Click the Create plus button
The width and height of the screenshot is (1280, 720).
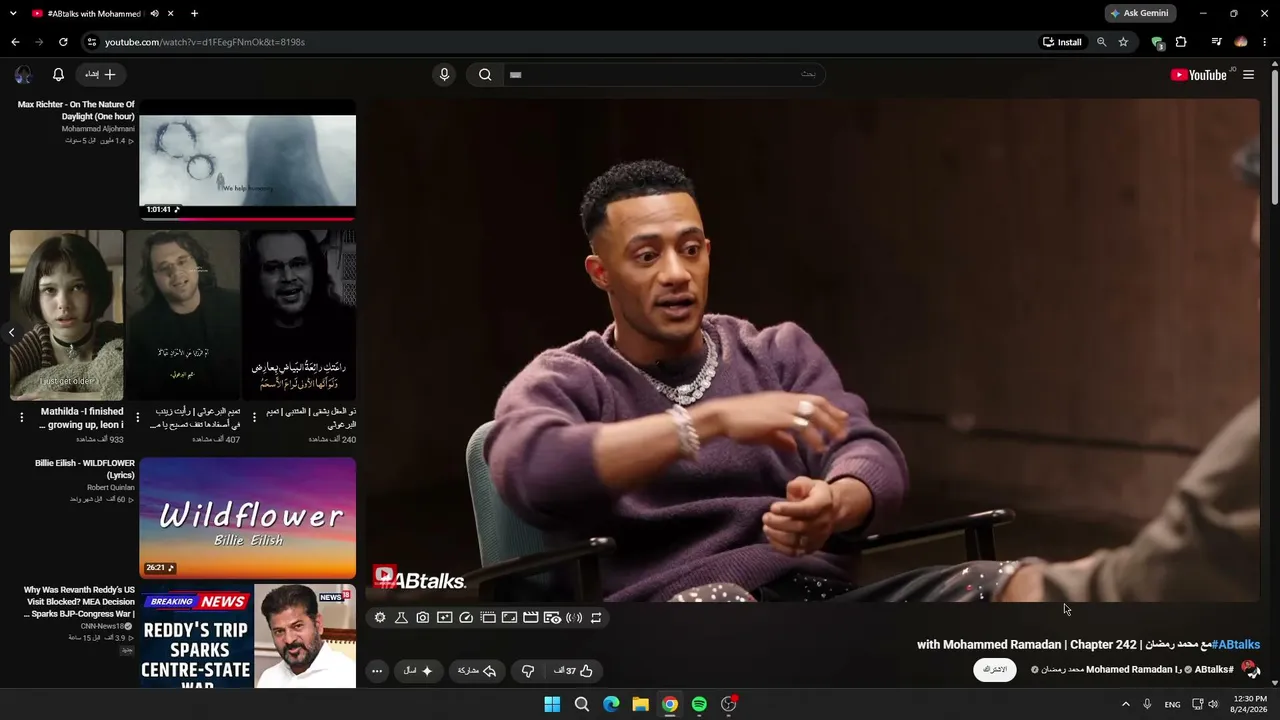101,74
